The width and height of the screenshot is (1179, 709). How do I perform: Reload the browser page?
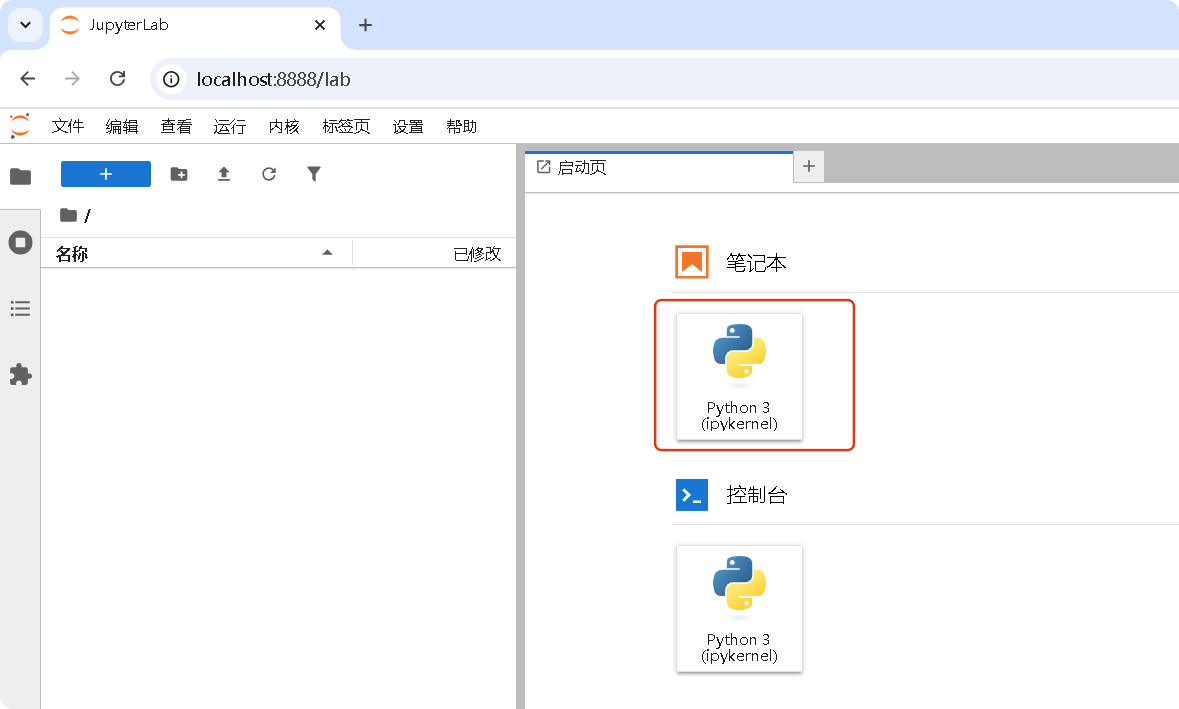tap(117, 79)
